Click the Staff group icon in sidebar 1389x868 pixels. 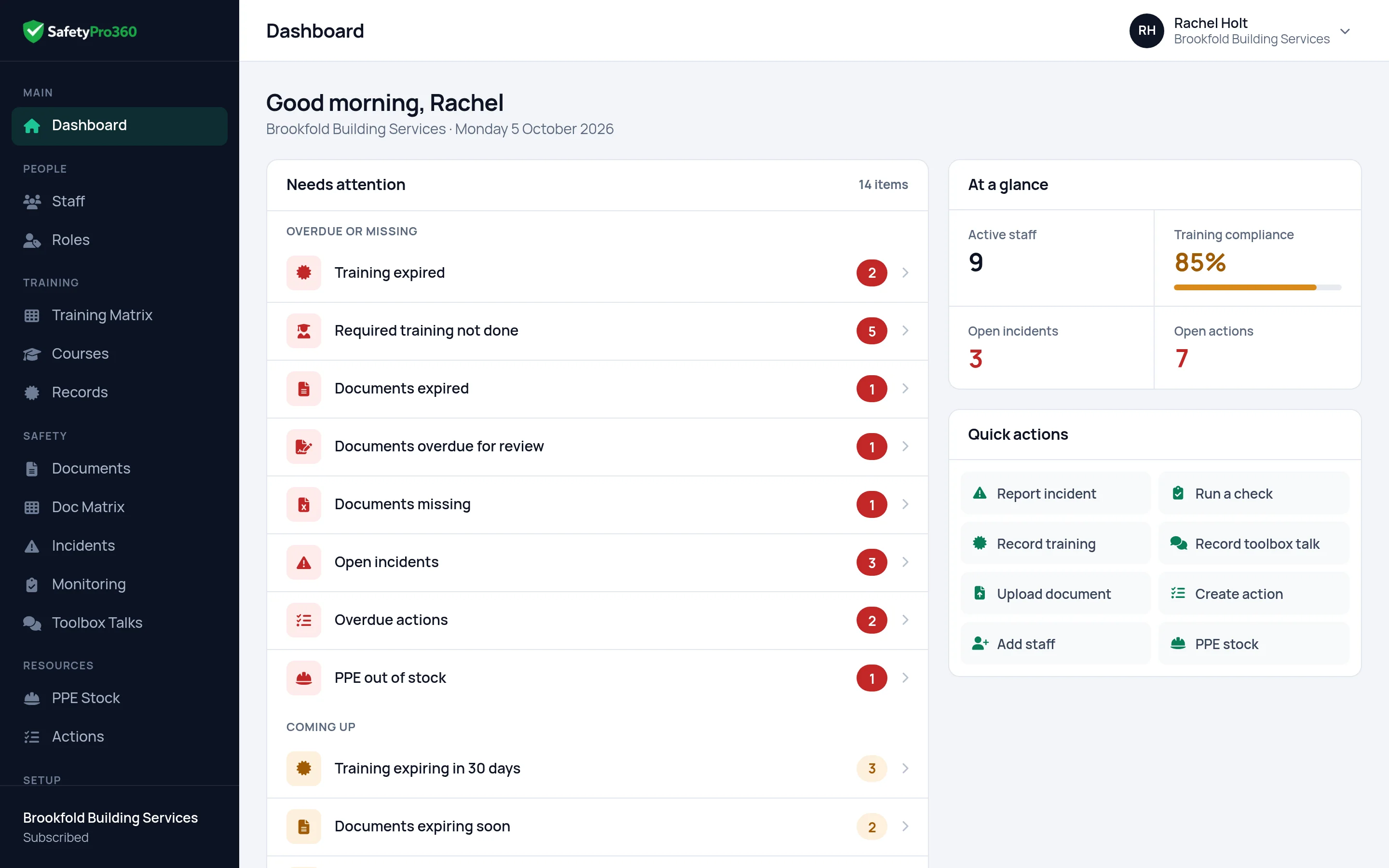point(32,202)
